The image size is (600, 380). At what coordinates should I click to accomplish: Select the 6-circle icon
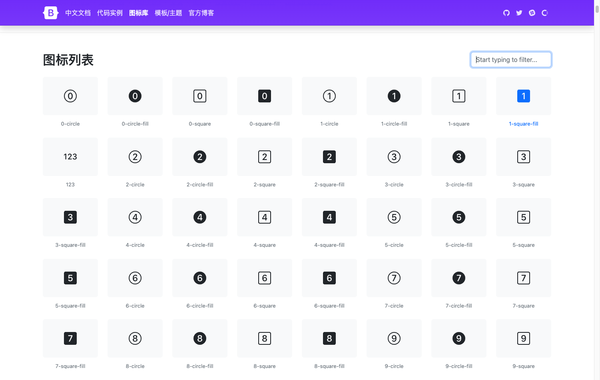coord(135,278)
